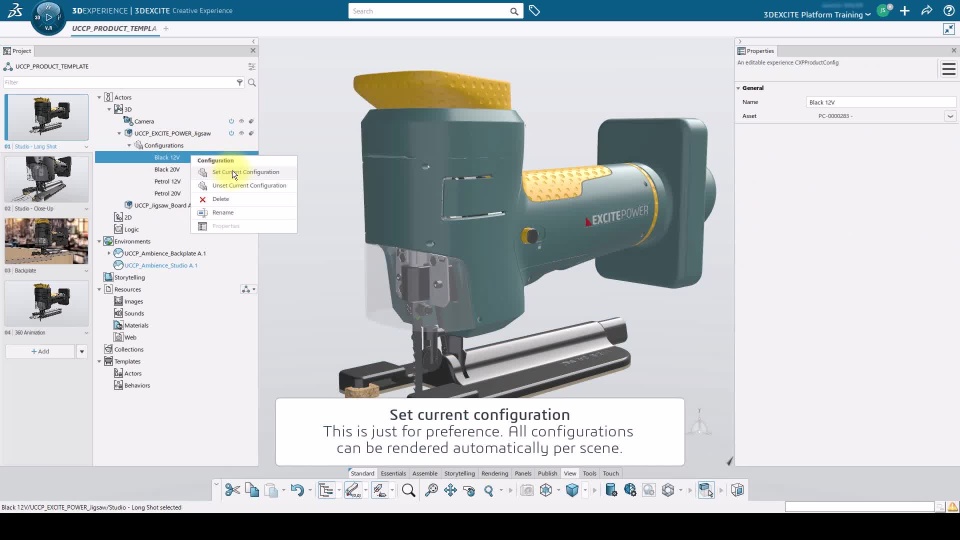Viewport: 960px width, 540px height.
Task: Open Help question mark icon
Action: click(x=948, y=10)
